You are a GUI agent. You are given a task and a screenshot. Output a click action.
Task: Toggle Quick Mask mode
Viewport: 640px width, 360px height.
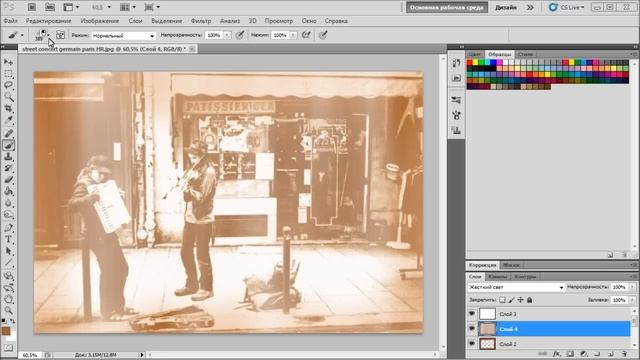click(x=8, y=348)
